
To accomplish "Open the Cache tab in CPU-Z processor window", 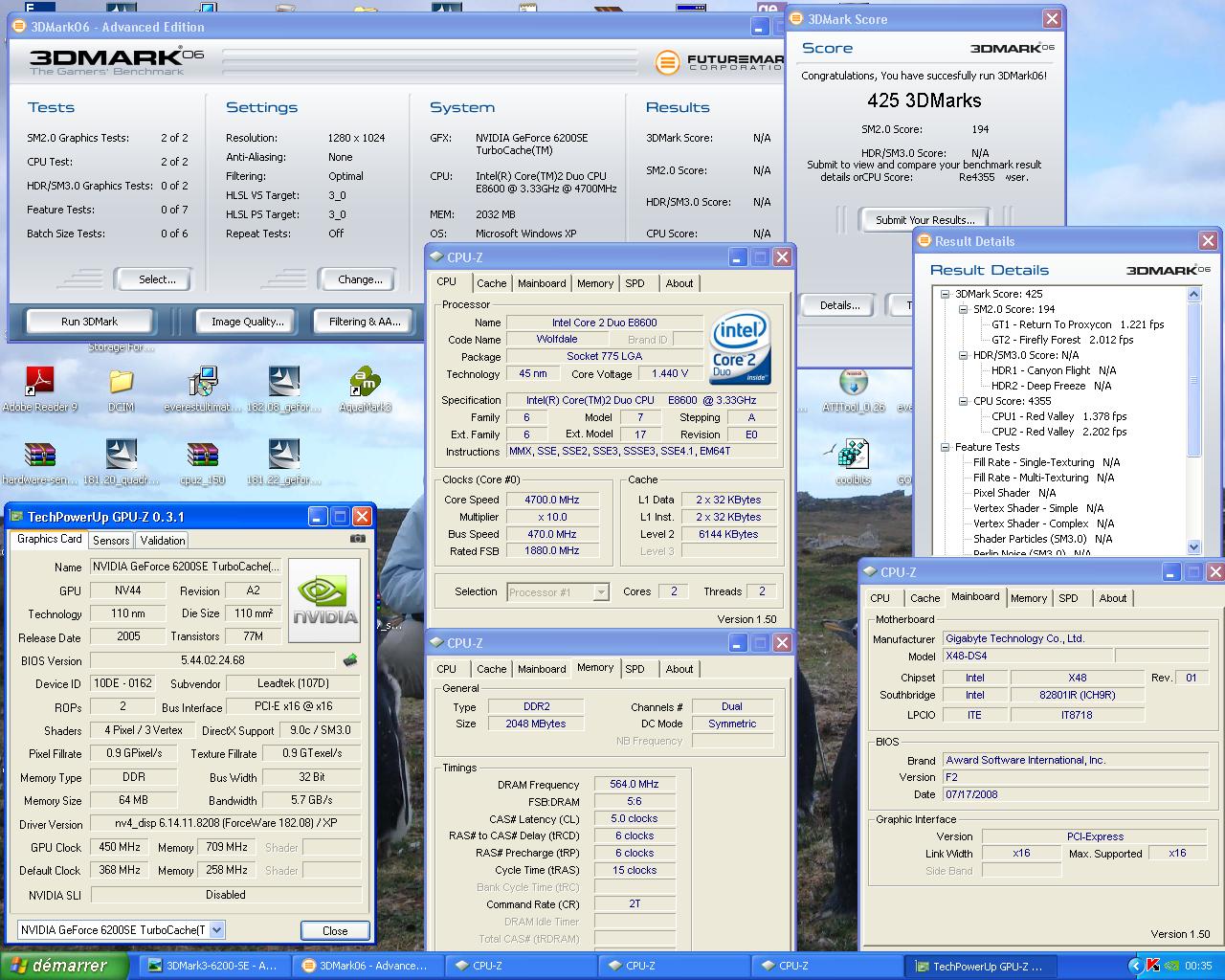I will click(492, 283).
